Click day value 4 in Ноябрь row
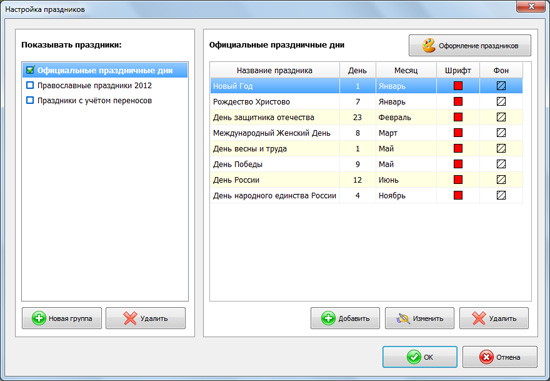 coord(357,195)
